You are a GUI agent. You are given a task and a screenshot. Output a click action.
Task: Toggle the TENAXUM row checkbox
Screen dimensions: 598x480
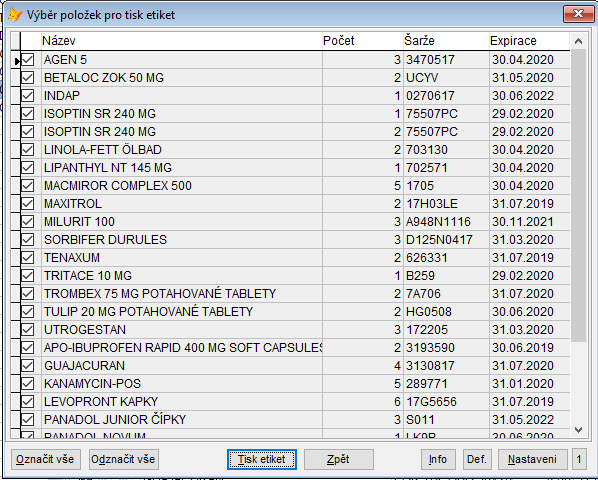tap(27, 257)
